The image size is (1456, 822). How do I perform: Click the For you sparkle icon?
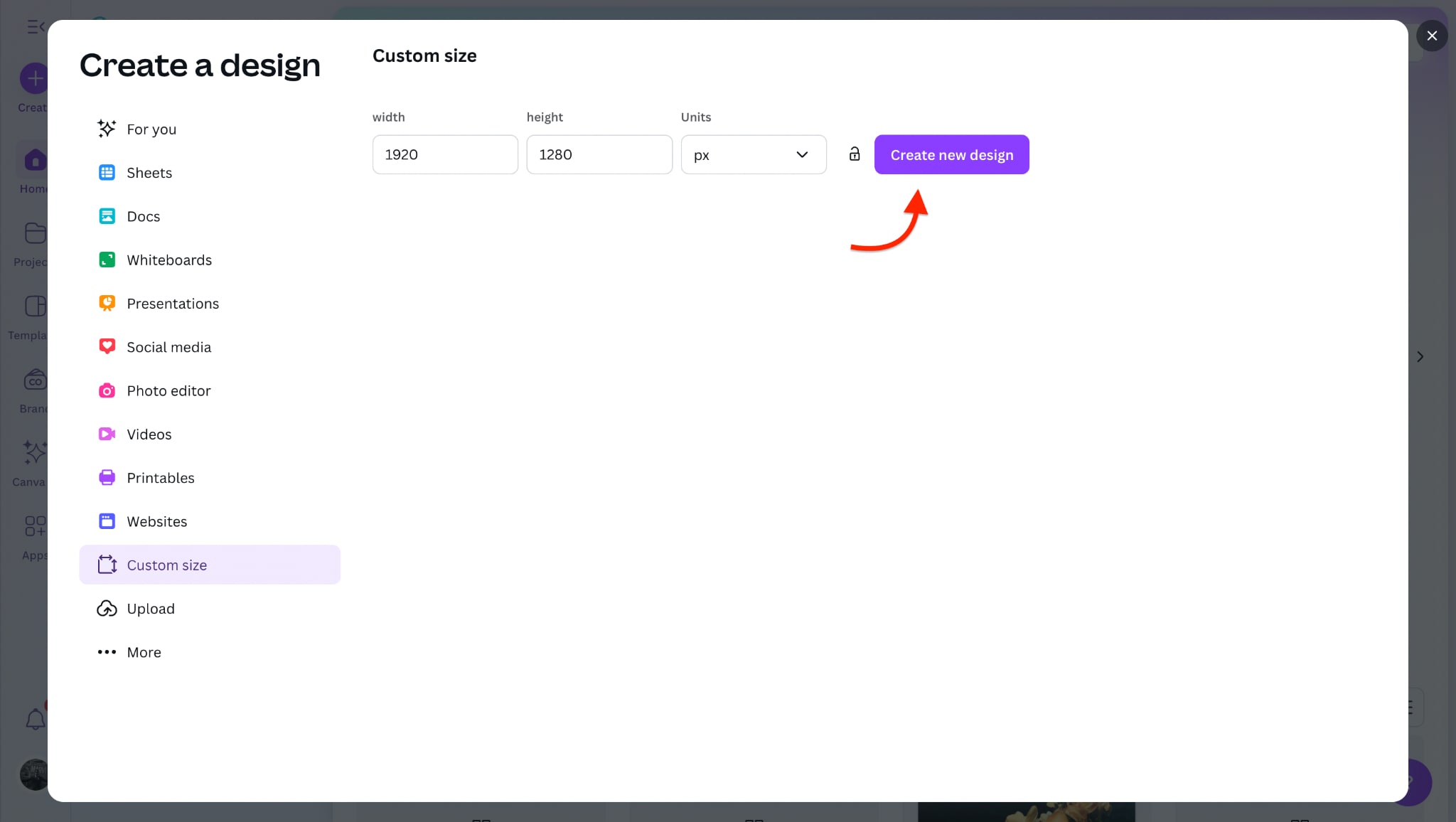coord(107,129)
